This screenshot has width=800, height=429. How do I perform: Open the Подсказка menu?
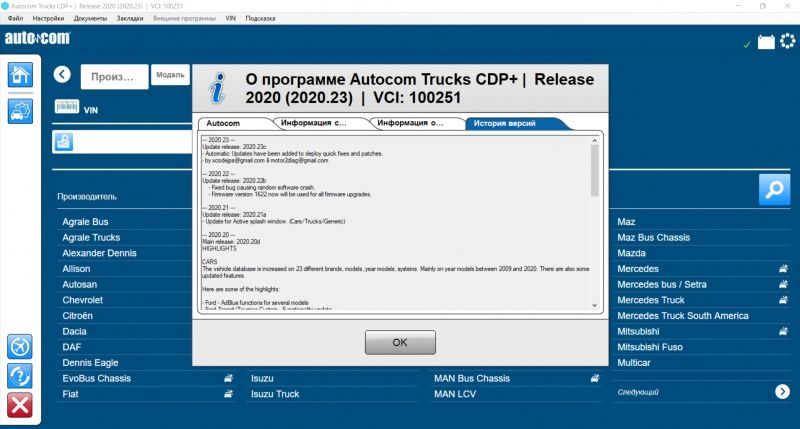tap(260, 18)
